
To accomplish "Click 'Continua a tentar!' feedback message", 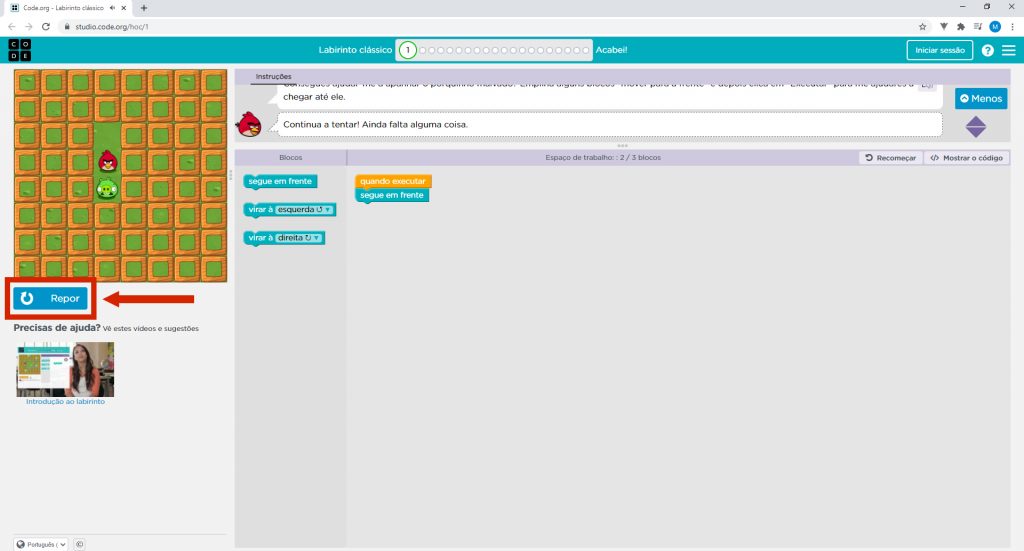I will click(376, 124).
